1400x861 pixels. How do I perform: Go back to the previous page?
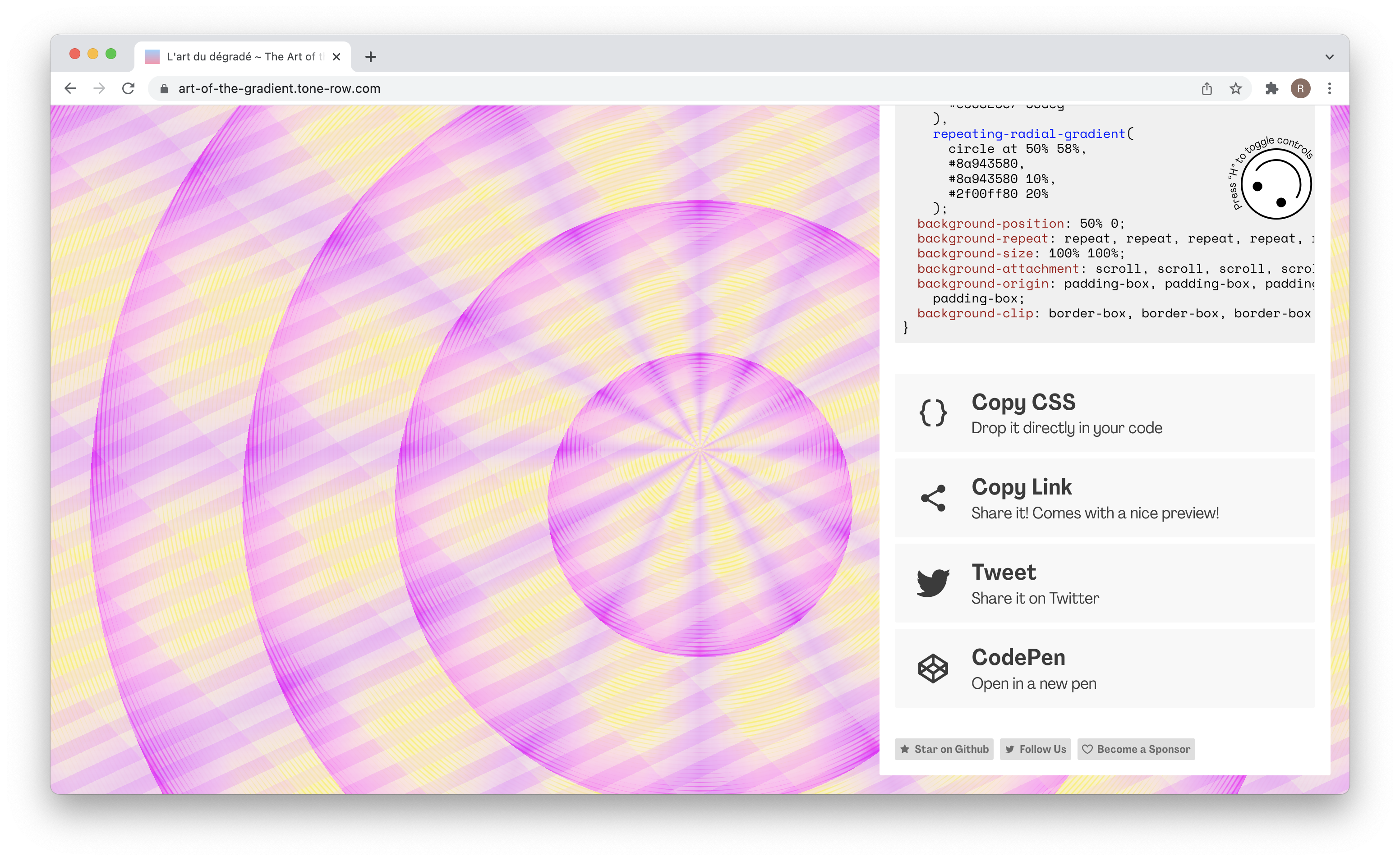70,89
